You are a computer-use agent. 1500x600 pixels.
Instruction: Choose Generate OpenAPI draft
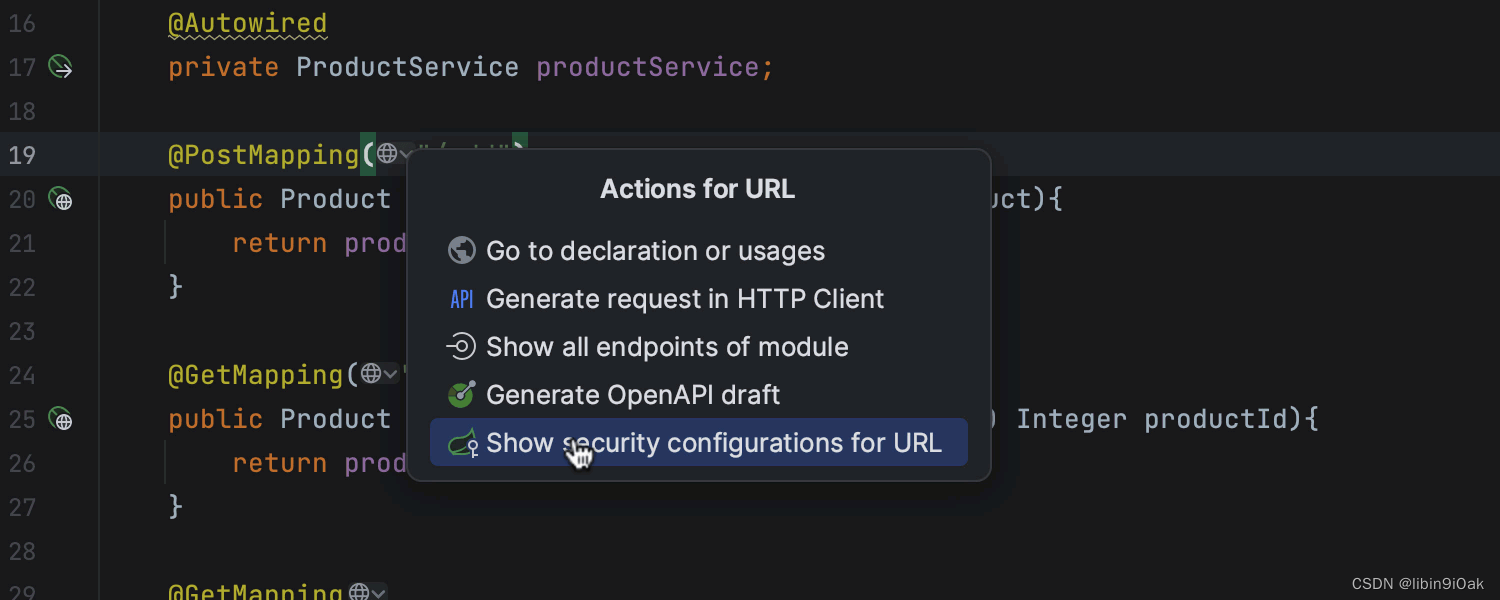[633, 395]
